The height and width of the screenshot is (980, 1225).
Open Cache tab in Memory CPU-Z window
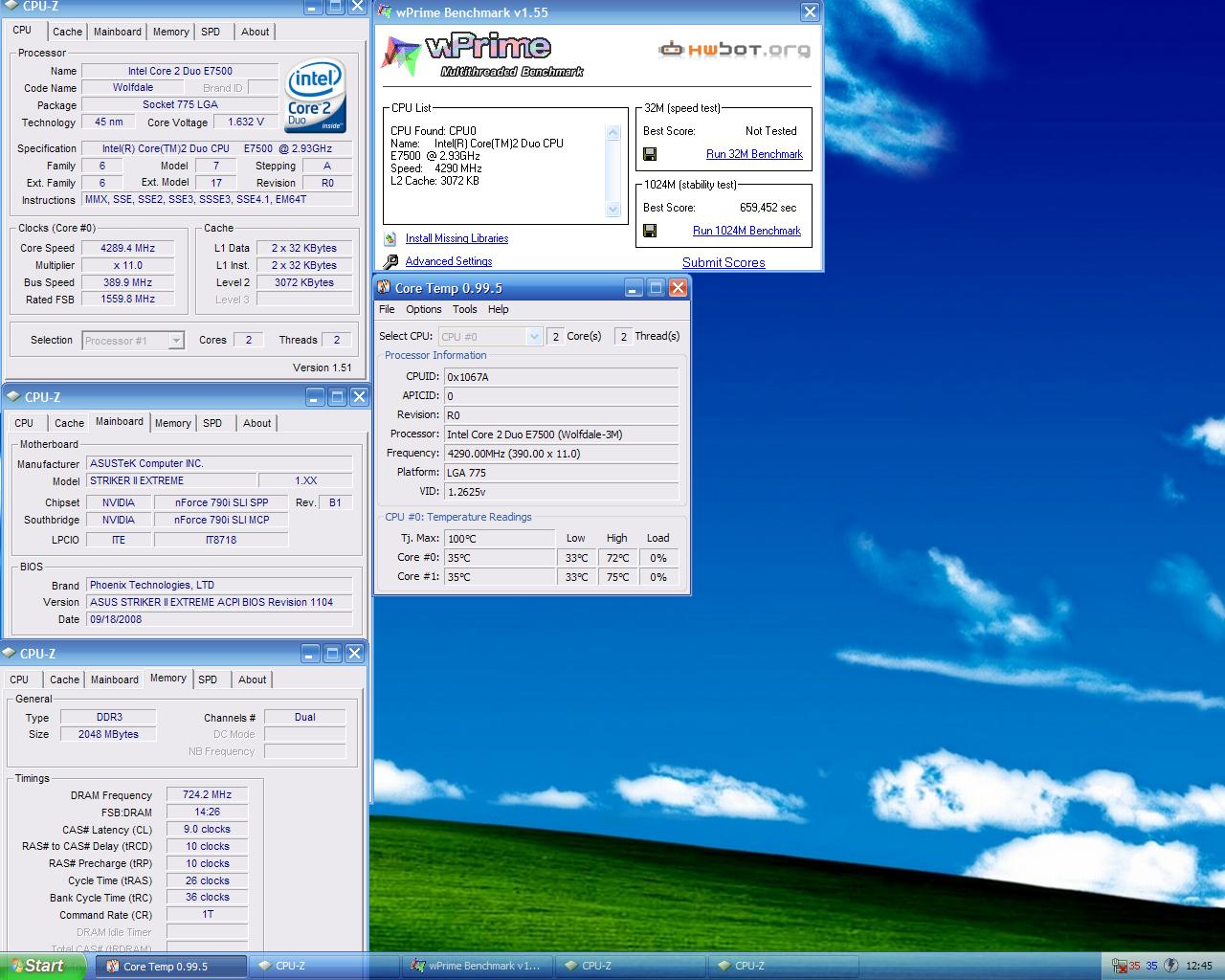coord(64,679)
